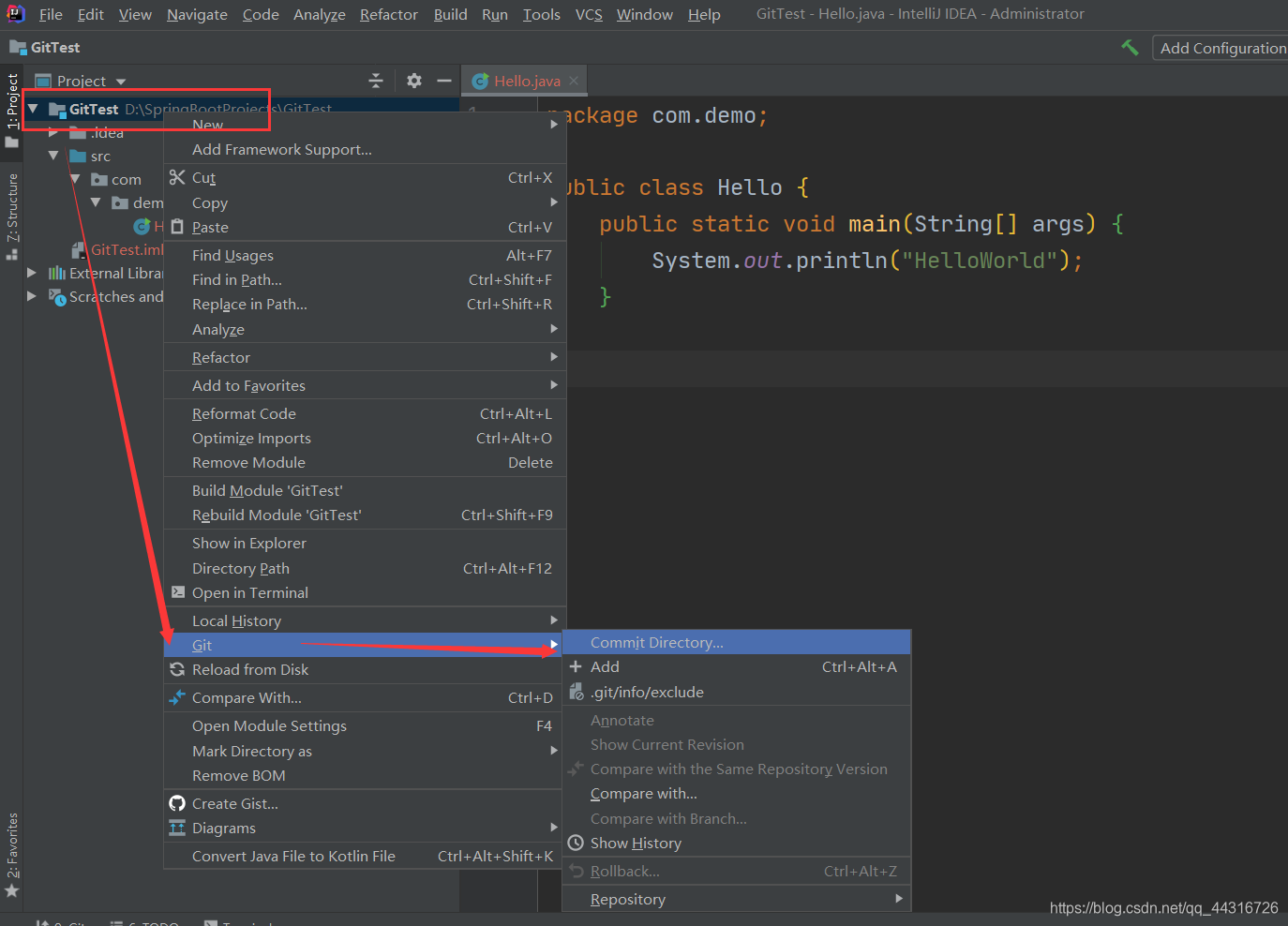1288x926 pixels.
Task: Click the src folder icon
Action: click(x=78, y=156)
